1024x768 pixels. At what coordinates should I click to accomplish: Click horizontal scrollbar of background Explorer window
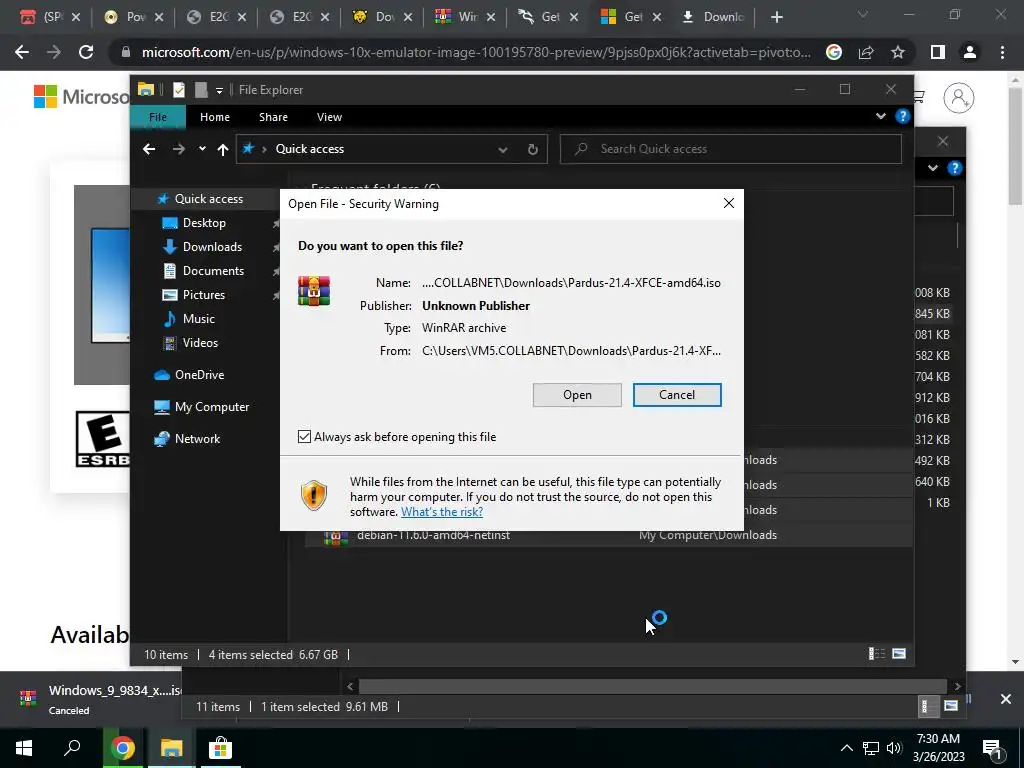tap(652, 686)
